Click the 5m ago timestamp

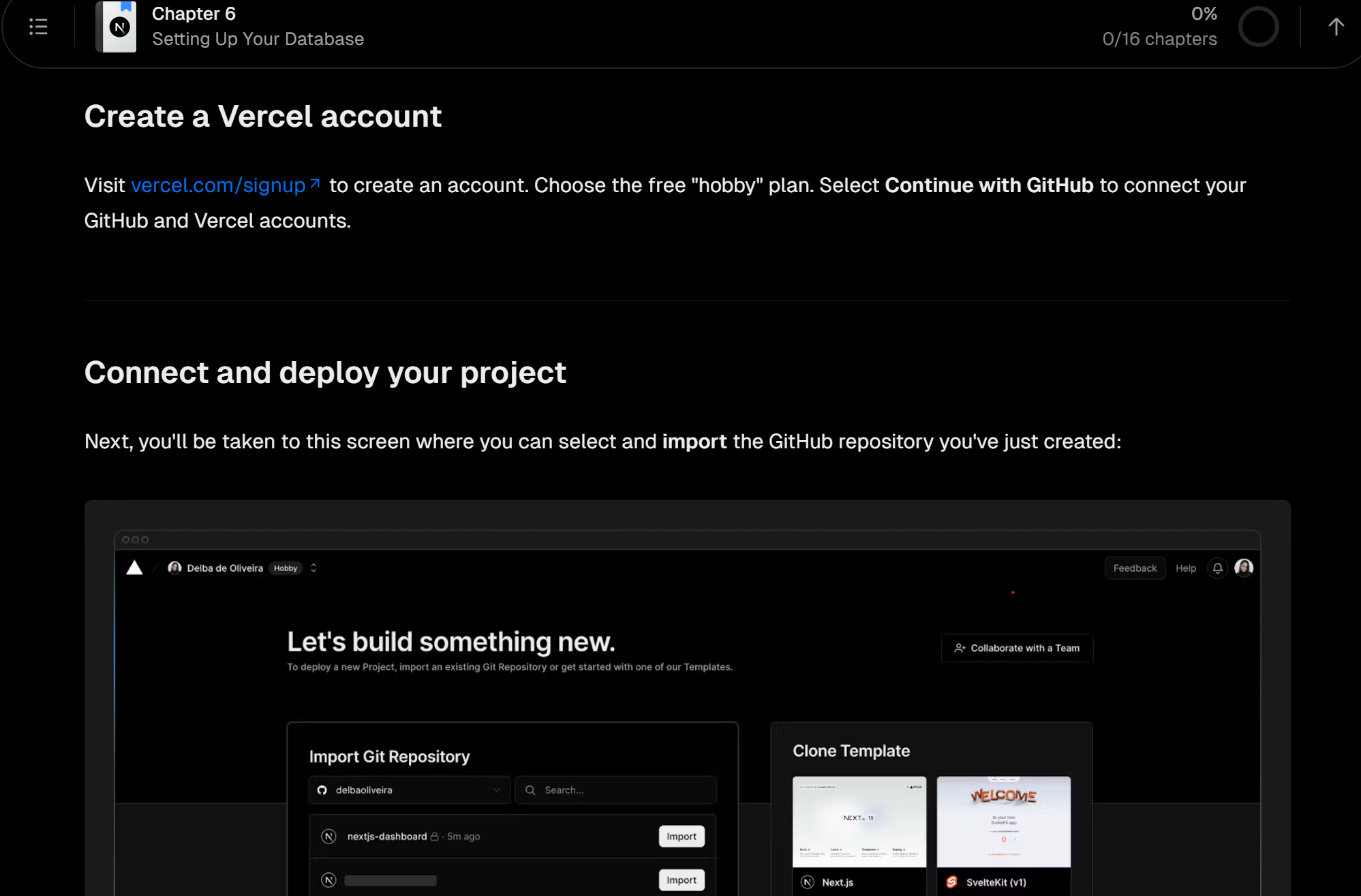[x=463, y=837]
